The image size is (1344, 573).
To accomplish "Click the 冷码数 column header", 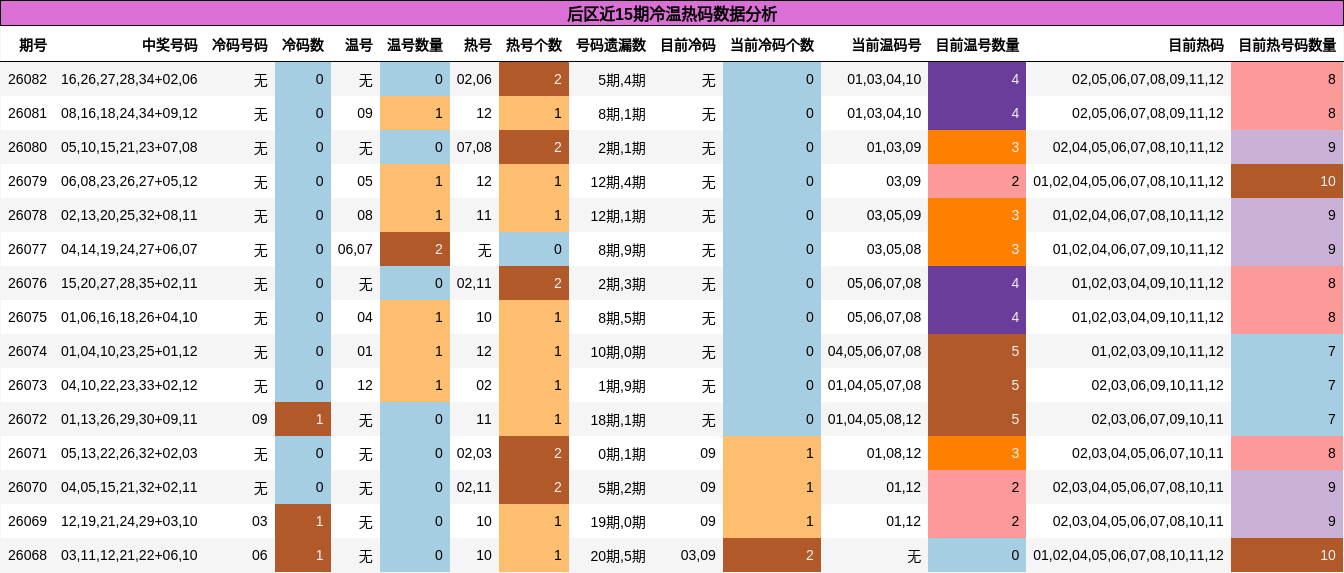I will pyautogui.click(x=303, y=45).
